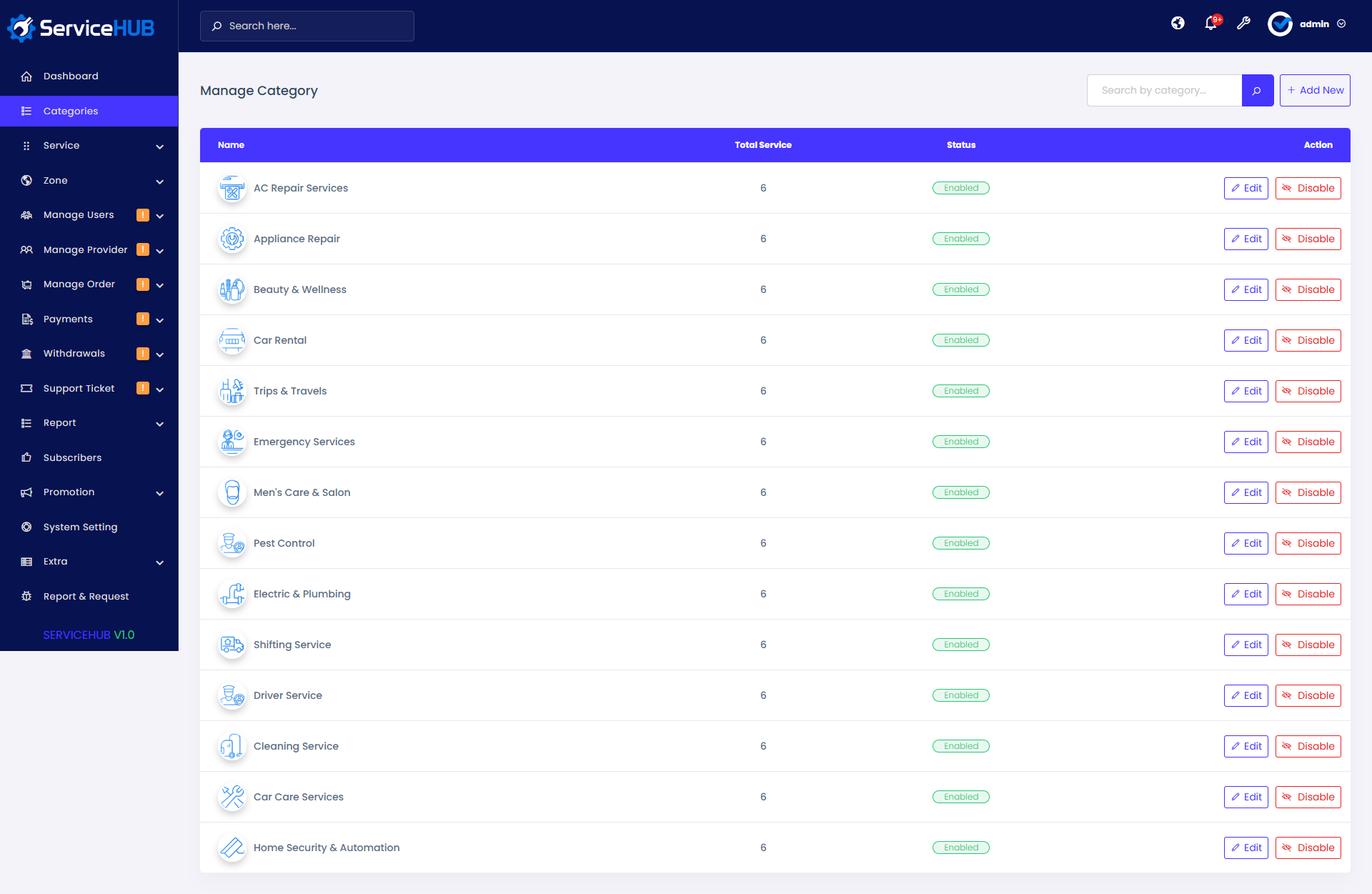
Task: Disable the Pest Control category
Action: pyautogui.click(x=1308, y=543)
